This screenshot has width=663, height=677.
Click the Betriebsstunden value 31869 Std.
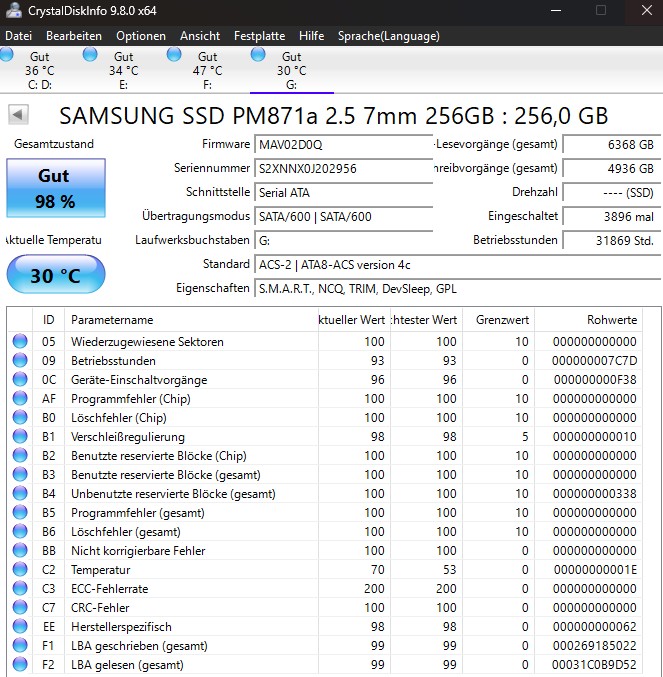612,240
